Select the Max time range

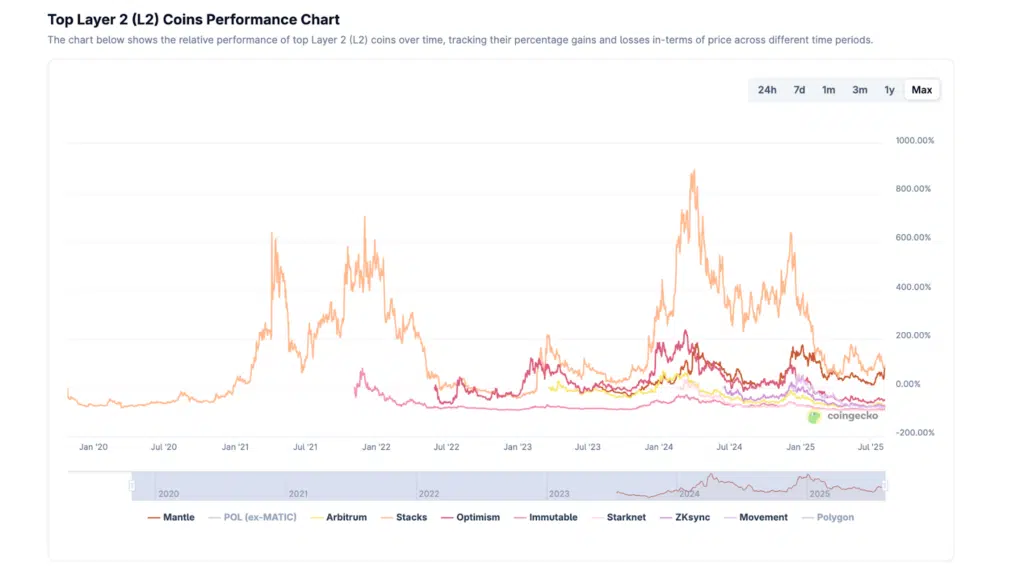(921, 90)
